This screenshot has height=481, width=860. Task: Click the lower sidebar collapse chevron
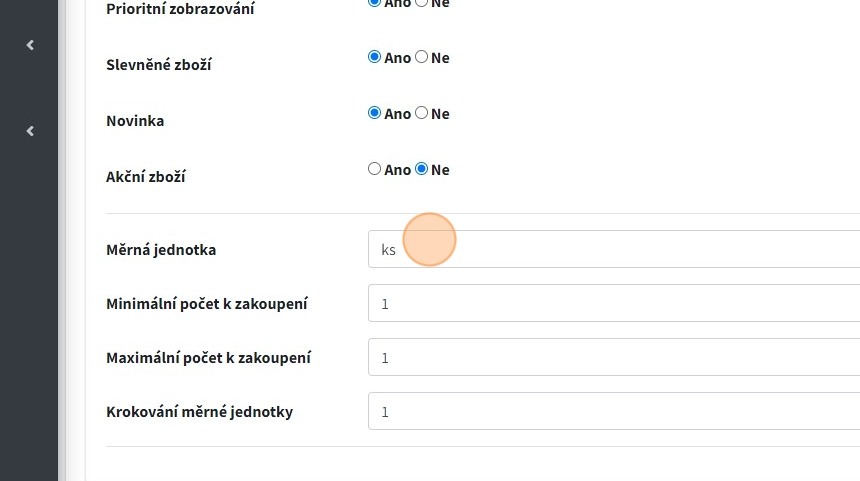[30, 131]
